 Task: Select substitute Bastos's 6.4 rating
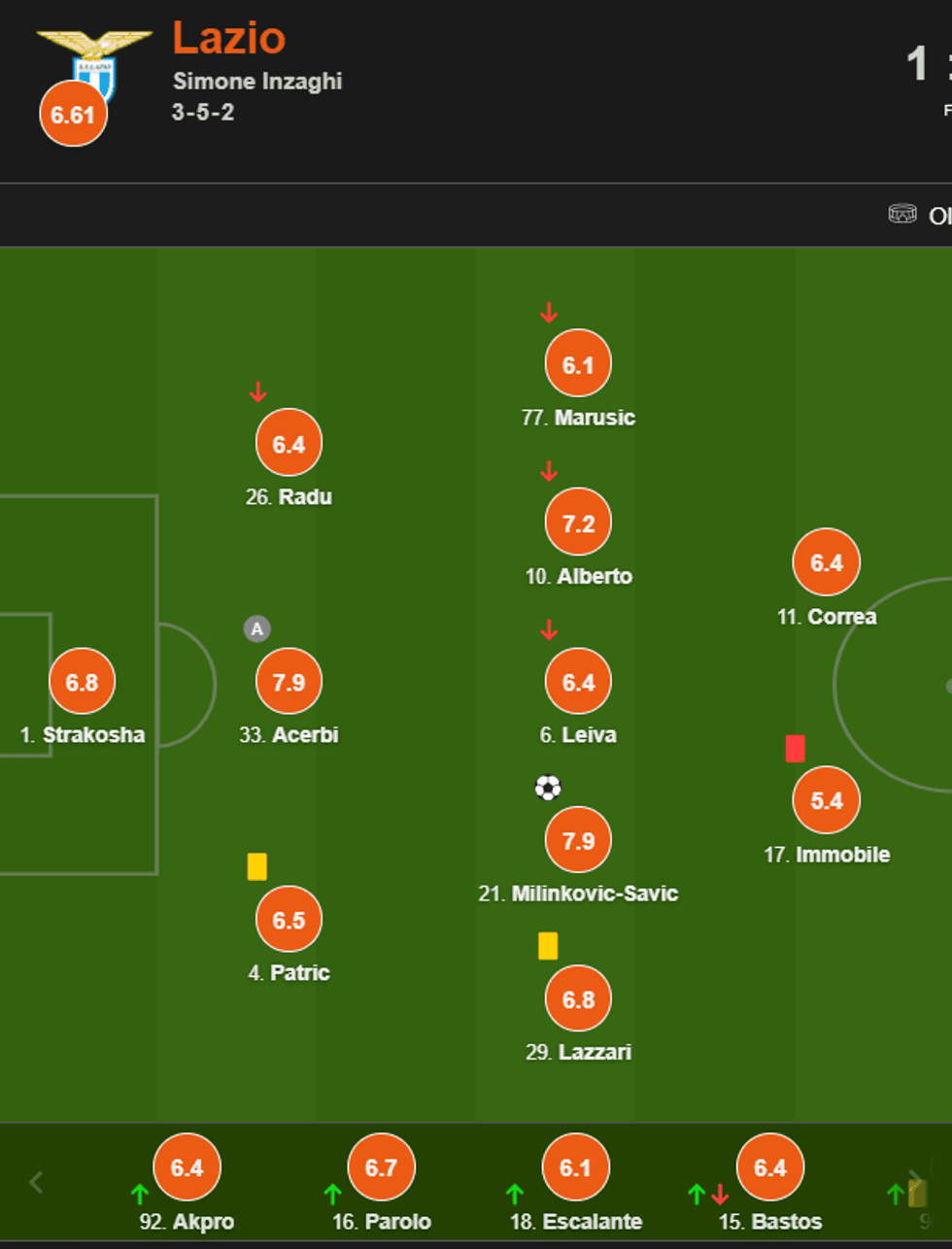769,1167
